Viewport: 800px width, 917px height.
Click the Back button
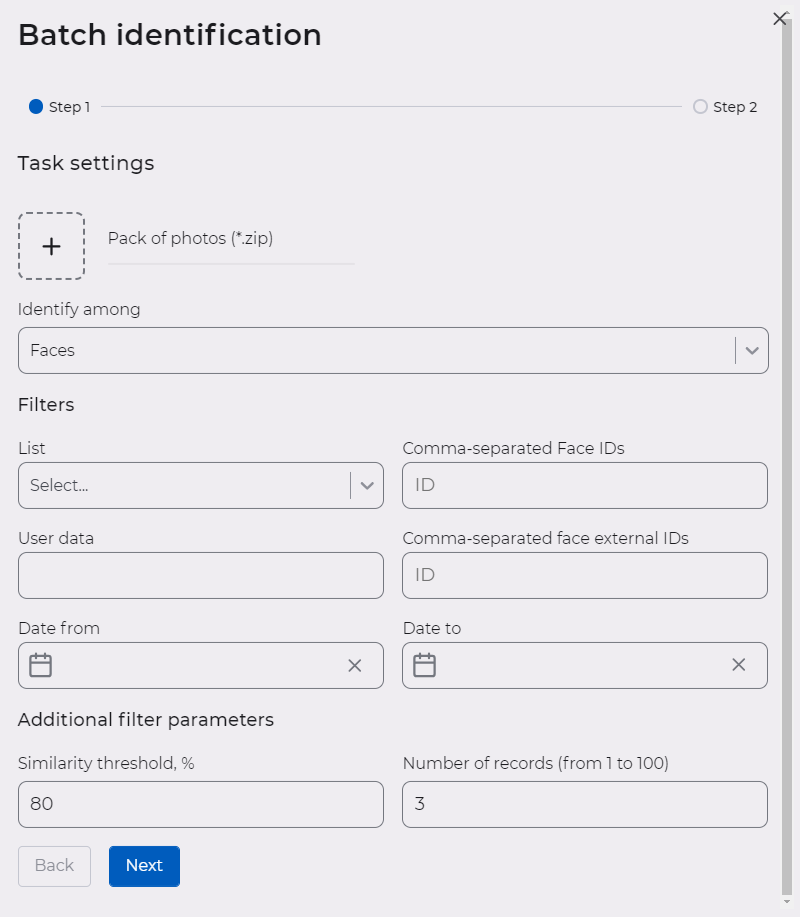pyautogui.click(x=54, y=866)
